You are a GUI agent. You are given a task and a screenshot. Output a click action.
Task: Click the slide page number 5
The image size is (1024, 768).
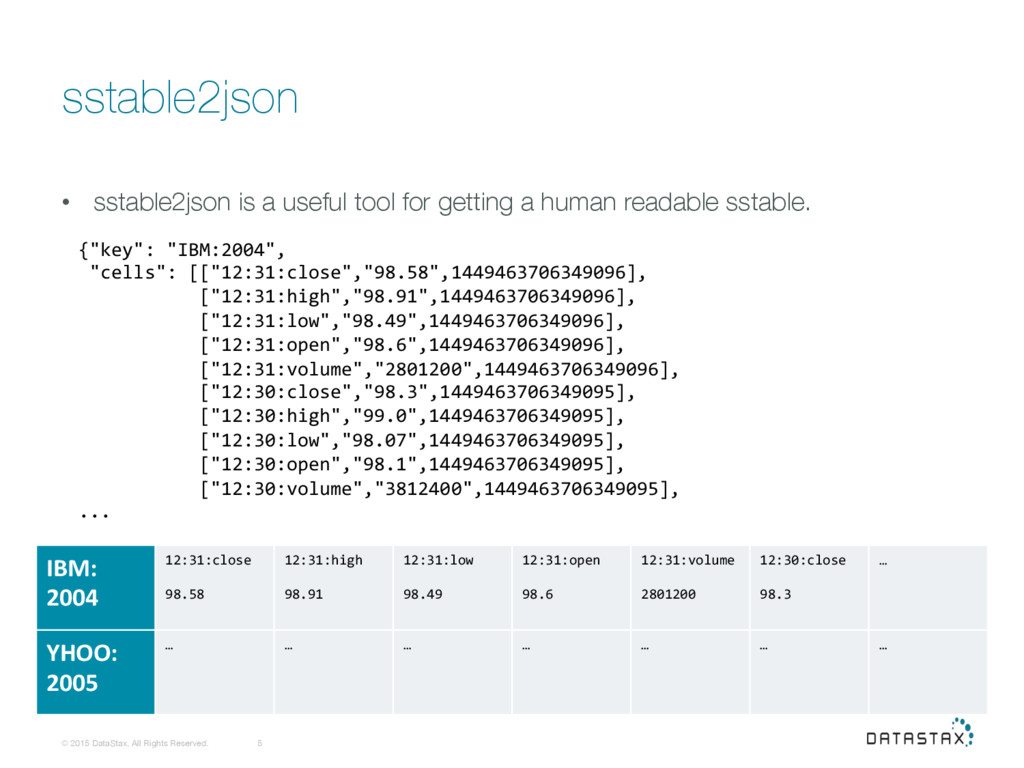(260, 743)
